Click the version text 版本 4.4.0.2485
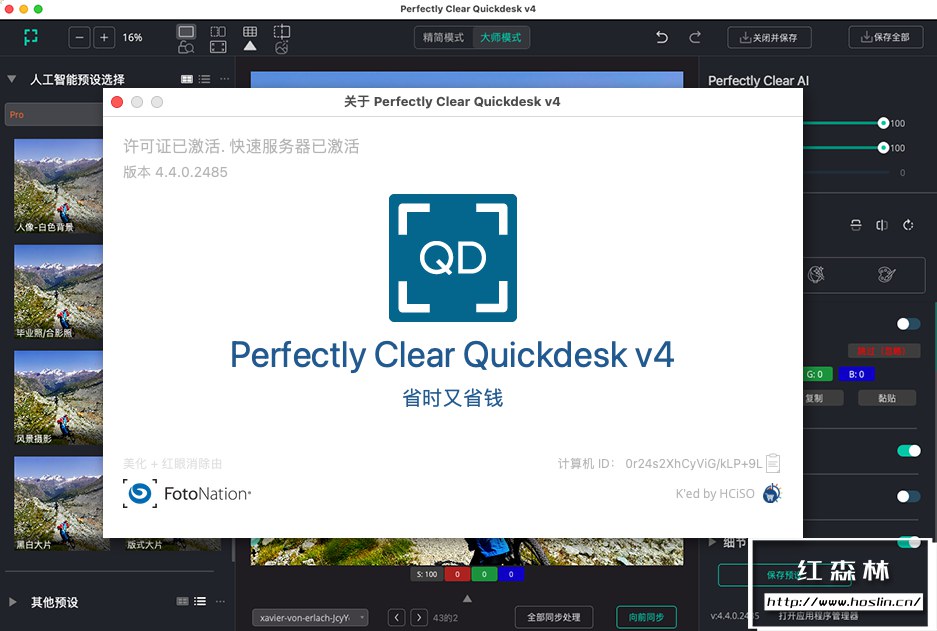Viewport: 937px width, 631px height. [175, 172]
